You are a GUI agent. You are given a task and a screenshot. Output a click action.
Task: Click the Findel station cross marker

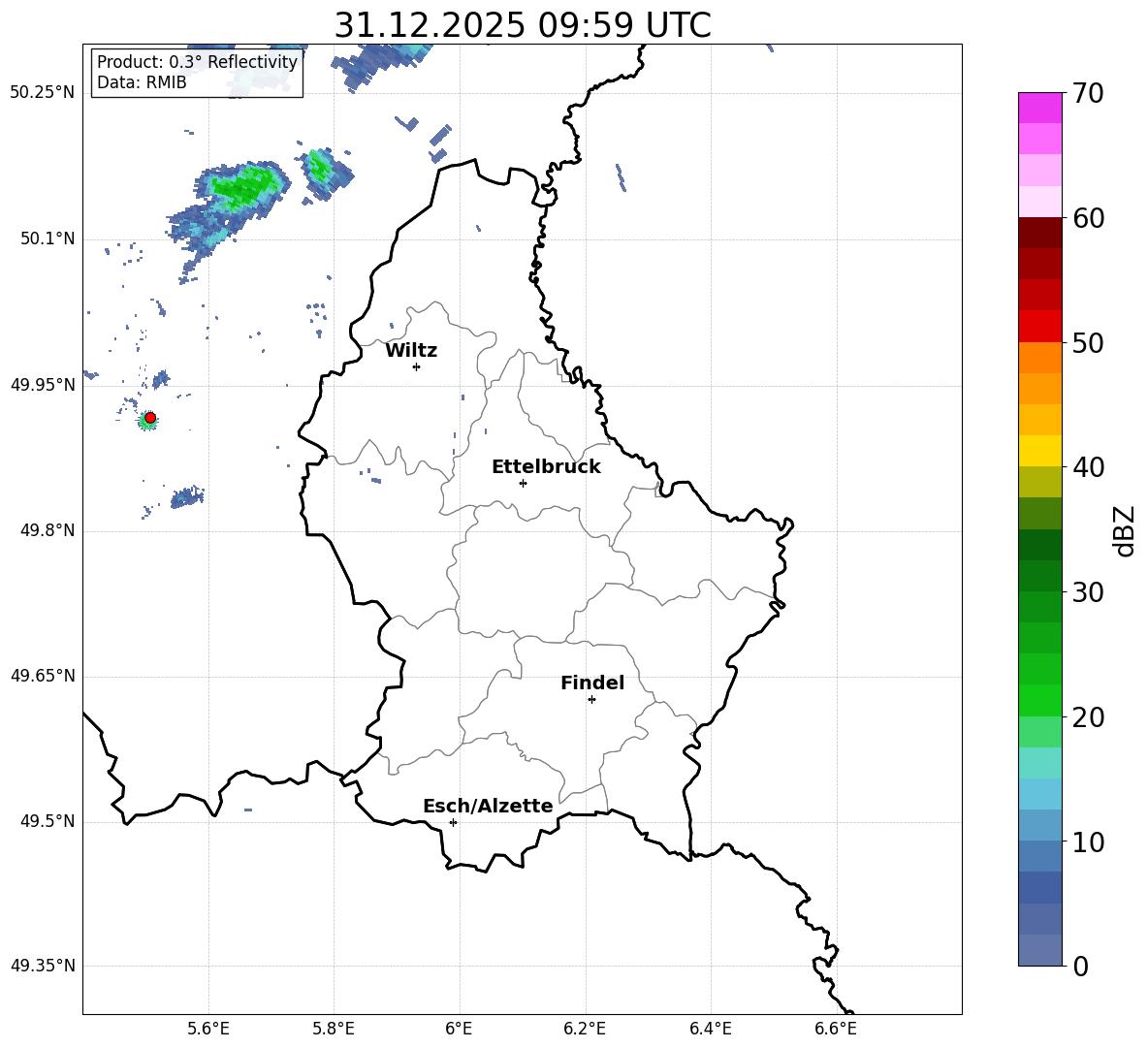tap(591, 700)
